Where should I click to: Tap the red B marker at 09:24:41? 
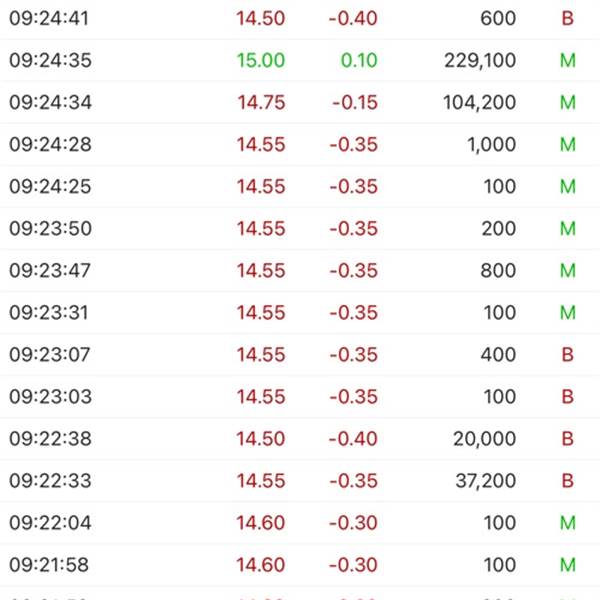568,18
